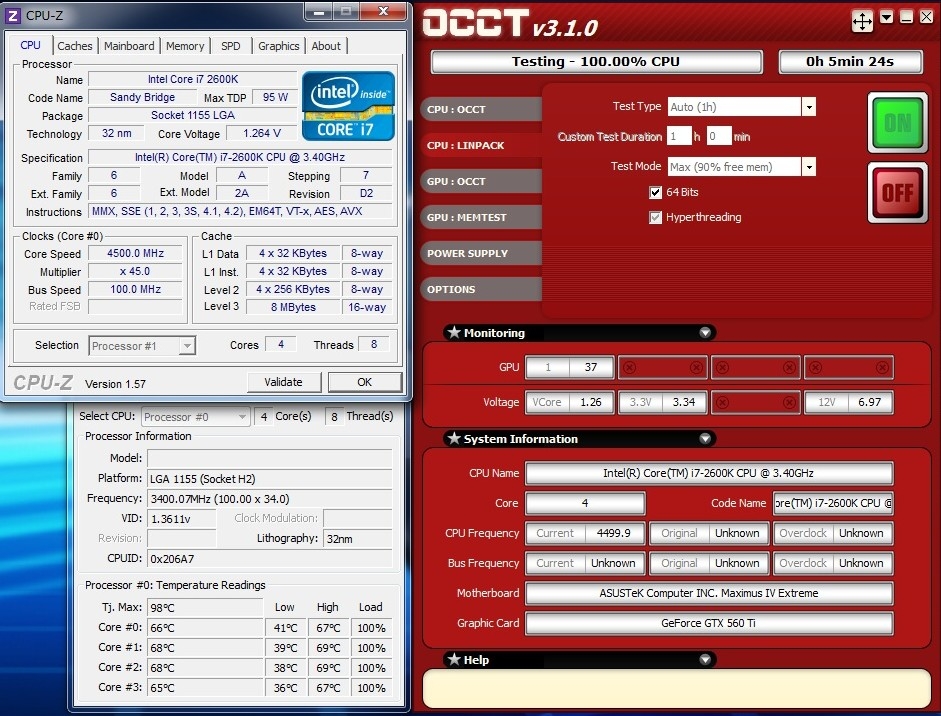The image size is (941, 716).
Task: Click the Frequency 3400.07MHz field
Action: 269,499
